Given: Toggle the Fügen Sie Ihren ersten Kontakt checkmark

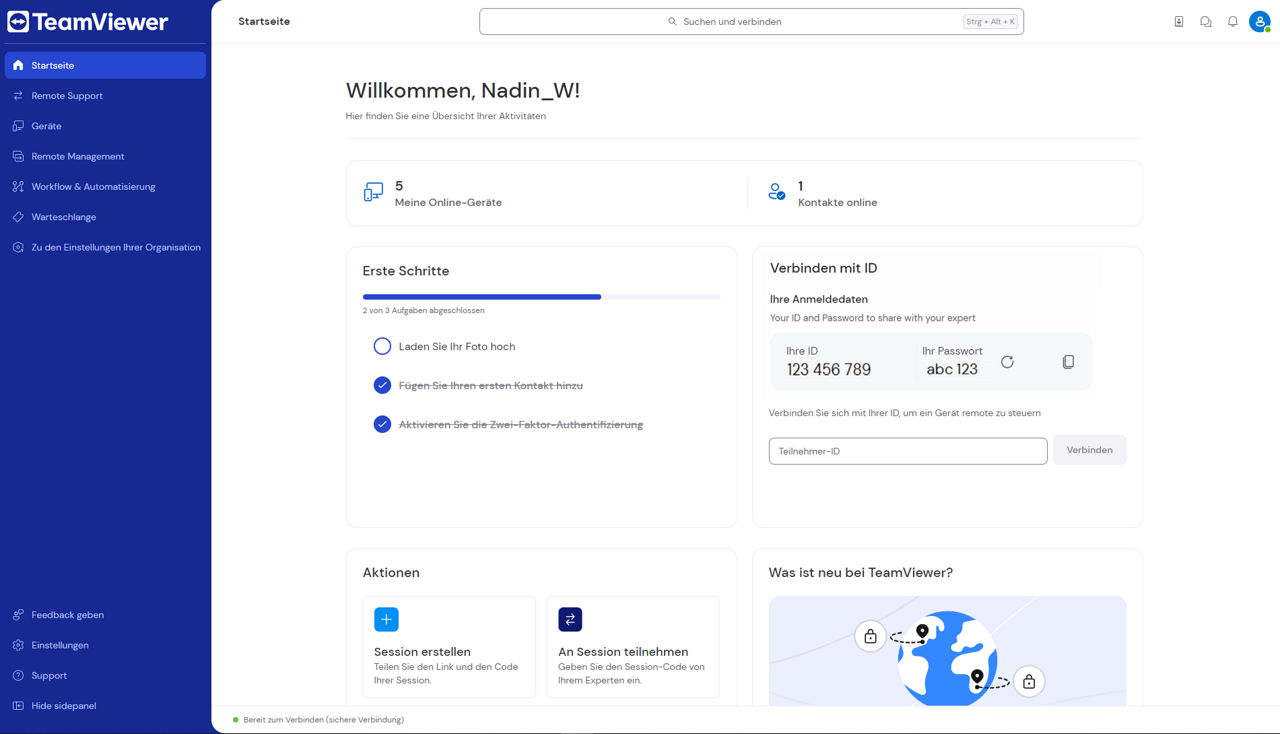Looking at the screenshot, I should tap(382, 385).
